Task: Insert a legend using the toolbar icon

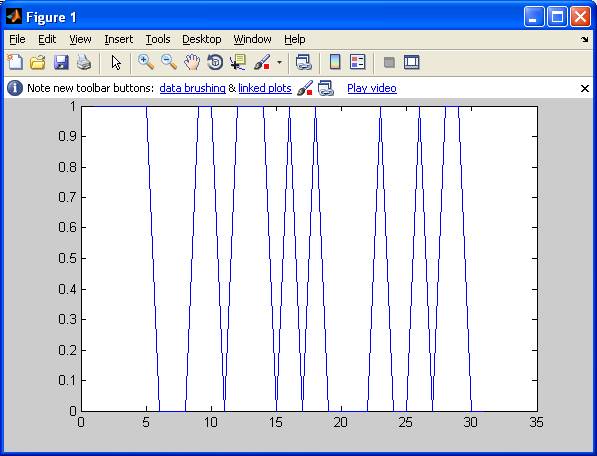Action: (x=358, y=62)
